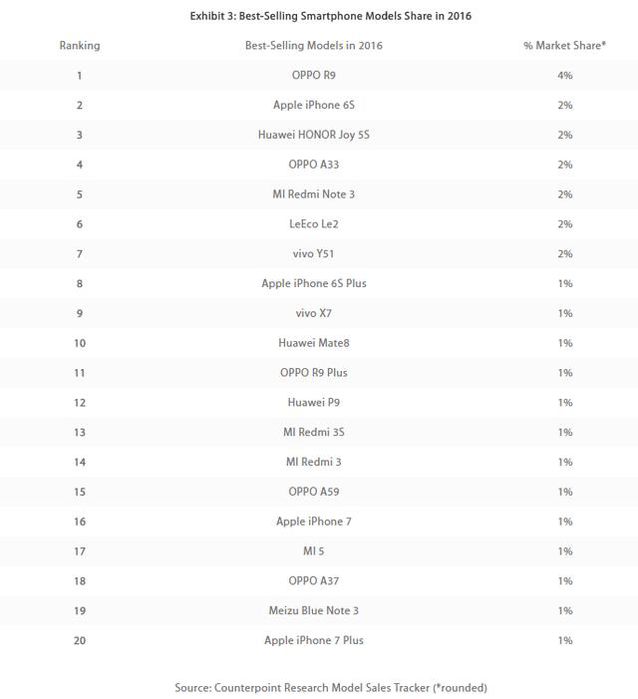Click the Apple iPhone 7 Plus entry
638x699 pixels.
click(314, 640)
